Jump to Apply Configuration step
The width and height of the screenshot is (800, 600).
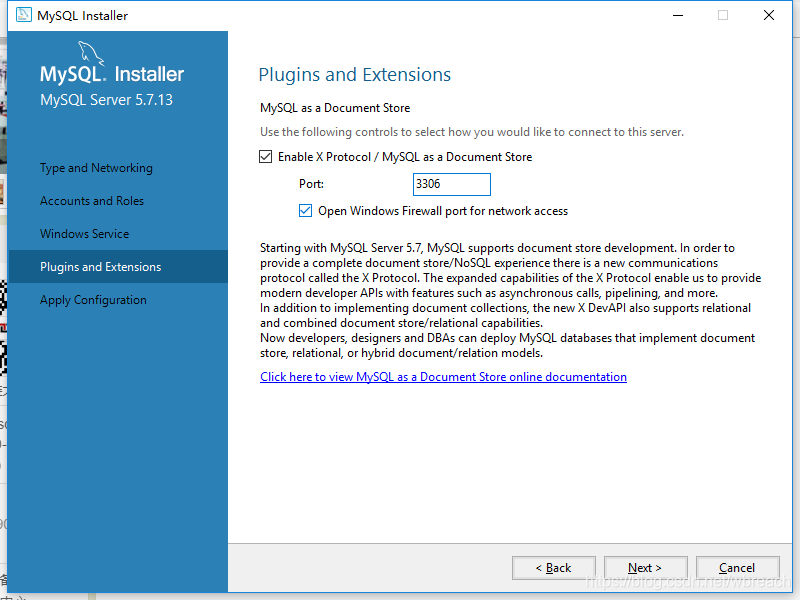[x=93, y=300]
